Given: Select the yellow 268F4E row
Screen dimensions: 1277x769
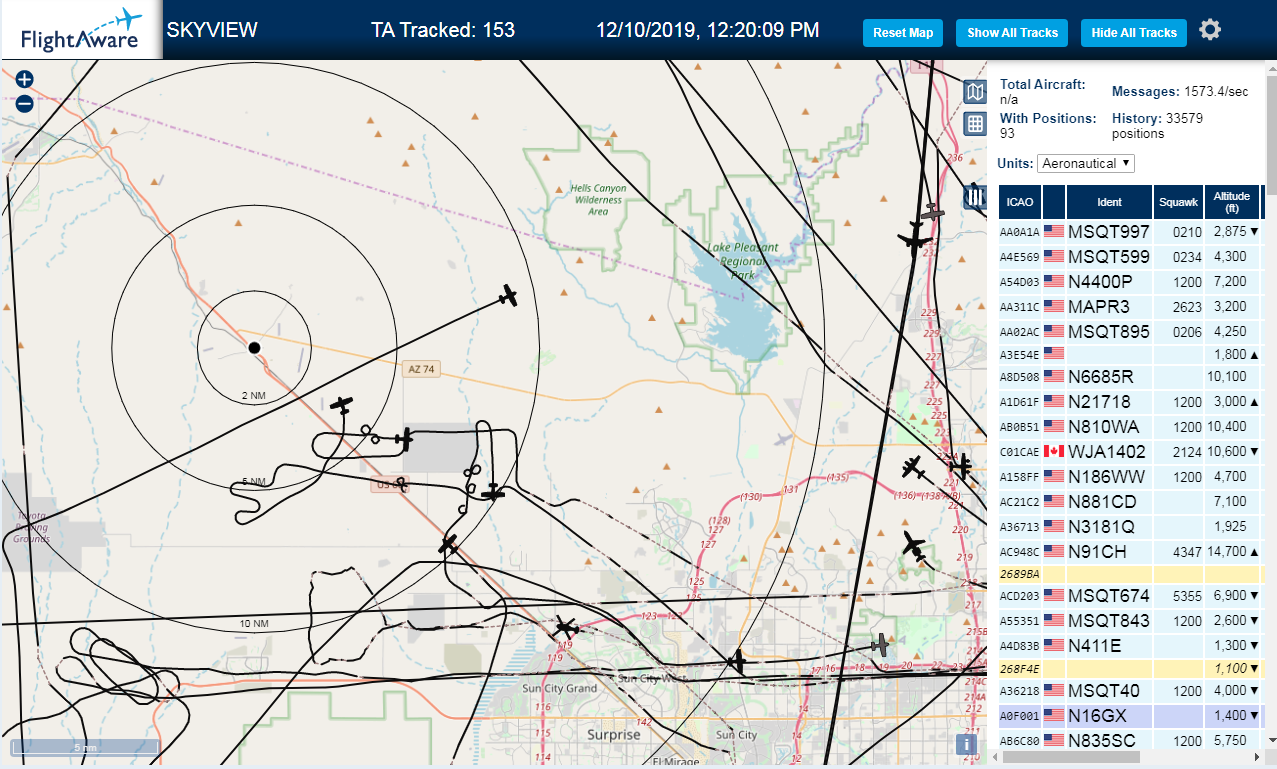Looking at the screenshot, I should pos(1130,669).
